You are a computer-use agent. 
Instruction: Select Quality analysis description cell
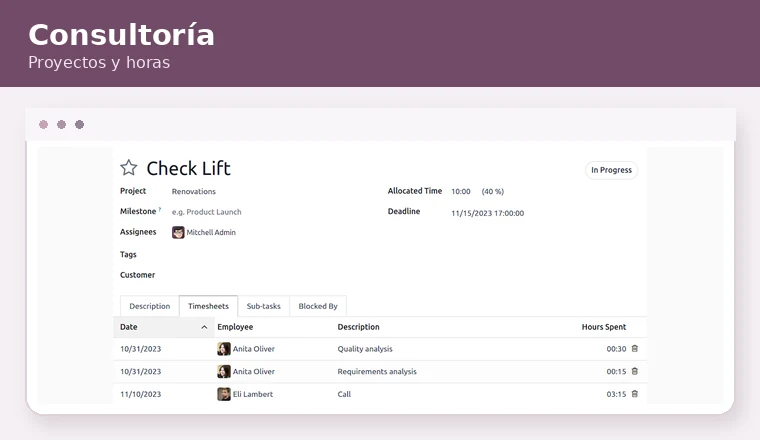point(365,349)
